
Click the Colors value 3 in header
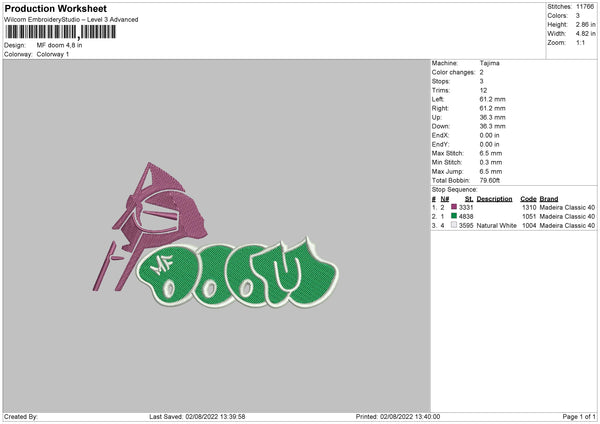coord(578,16)
